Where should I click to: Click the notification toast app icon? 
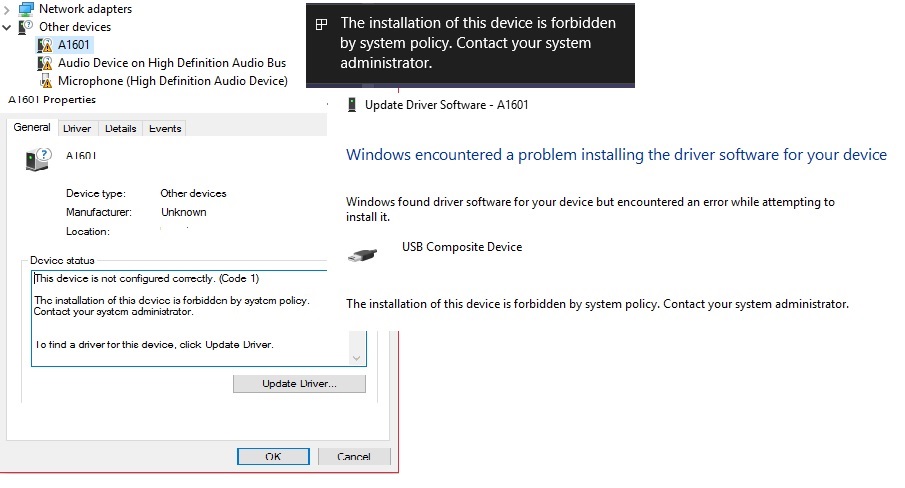pyautogui.click(x=321, y=25)
